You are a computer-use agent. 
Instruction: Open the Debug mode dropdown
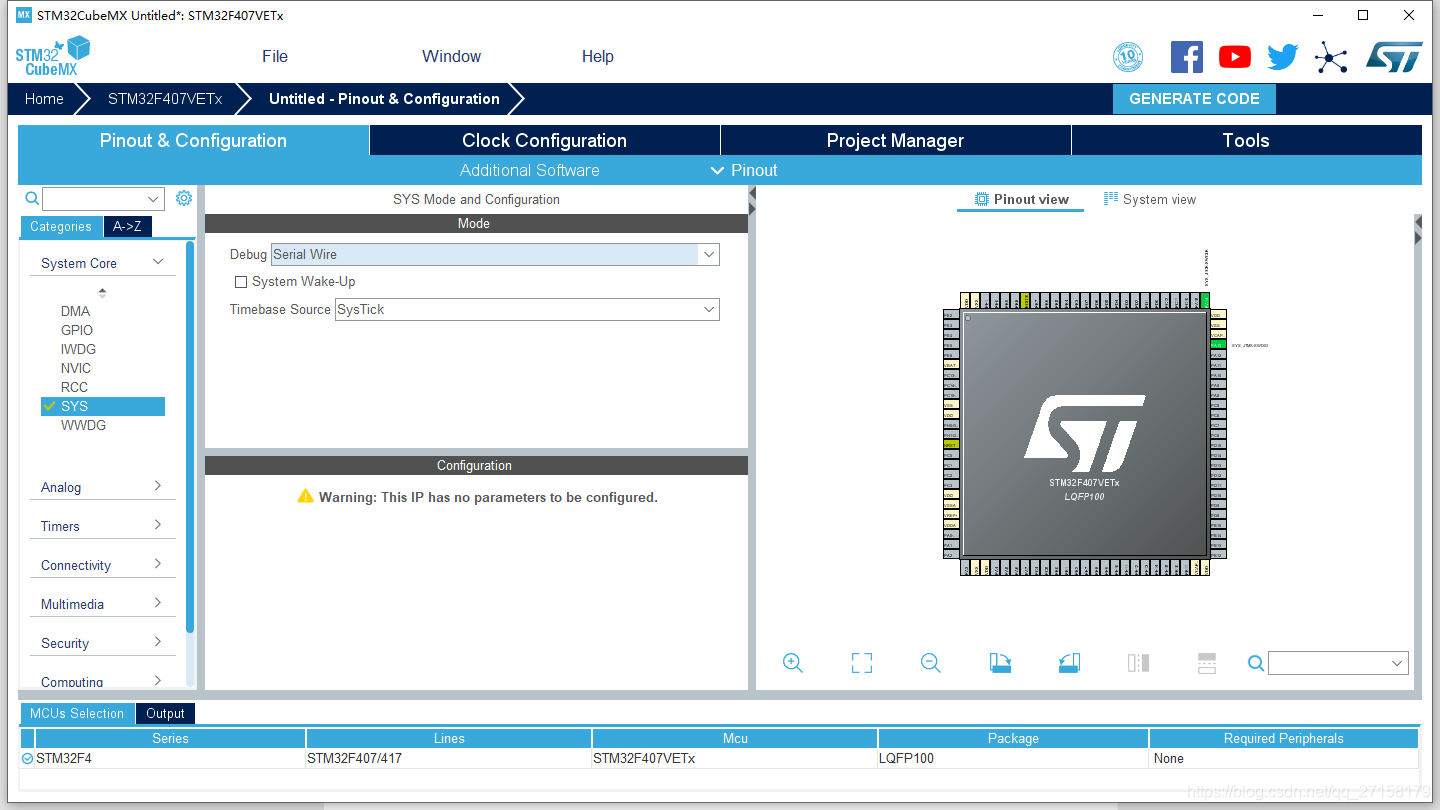(709, 254)
